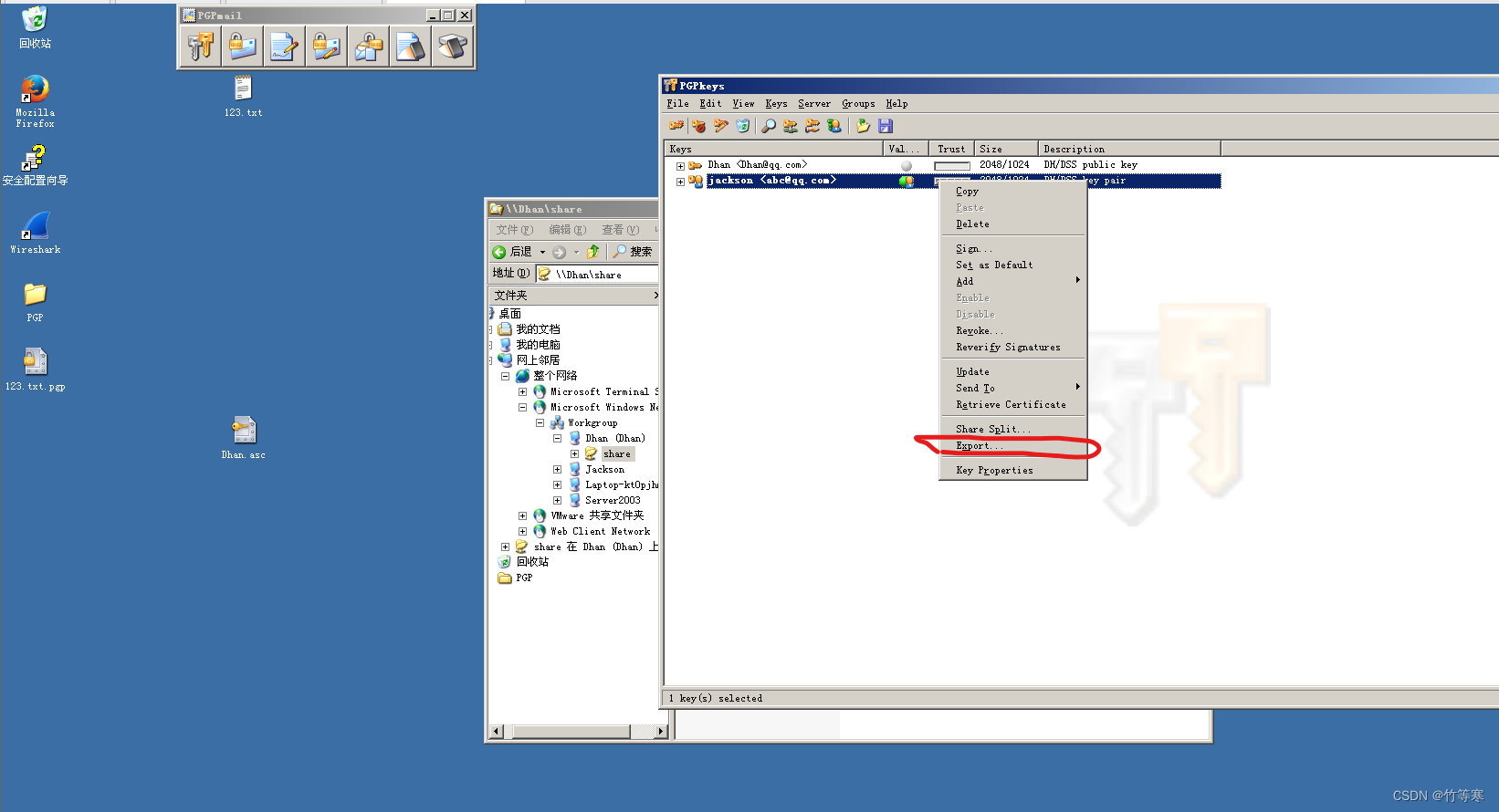Click the Get key from server icon
1499x812 pixels.
[x=812, y=126]
